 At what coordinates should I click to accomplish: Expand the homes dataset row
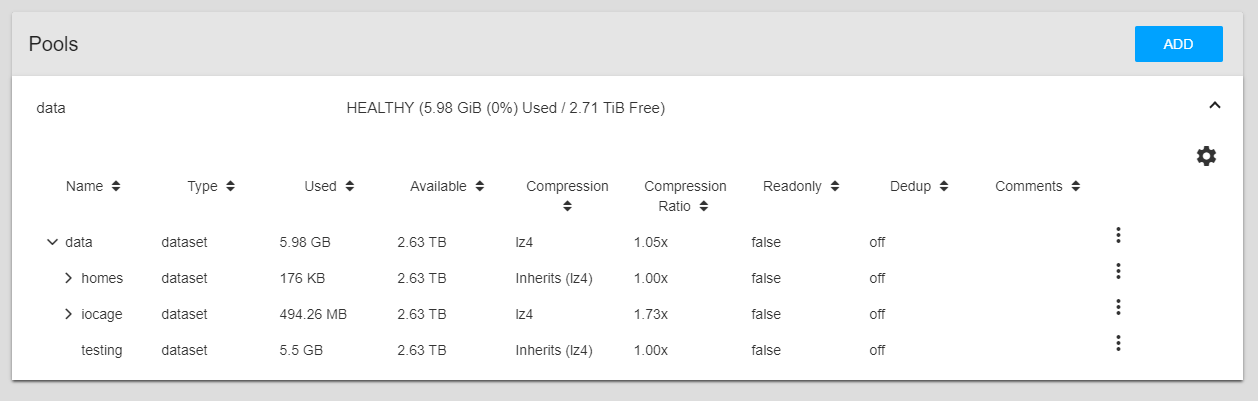pos(69,278)
